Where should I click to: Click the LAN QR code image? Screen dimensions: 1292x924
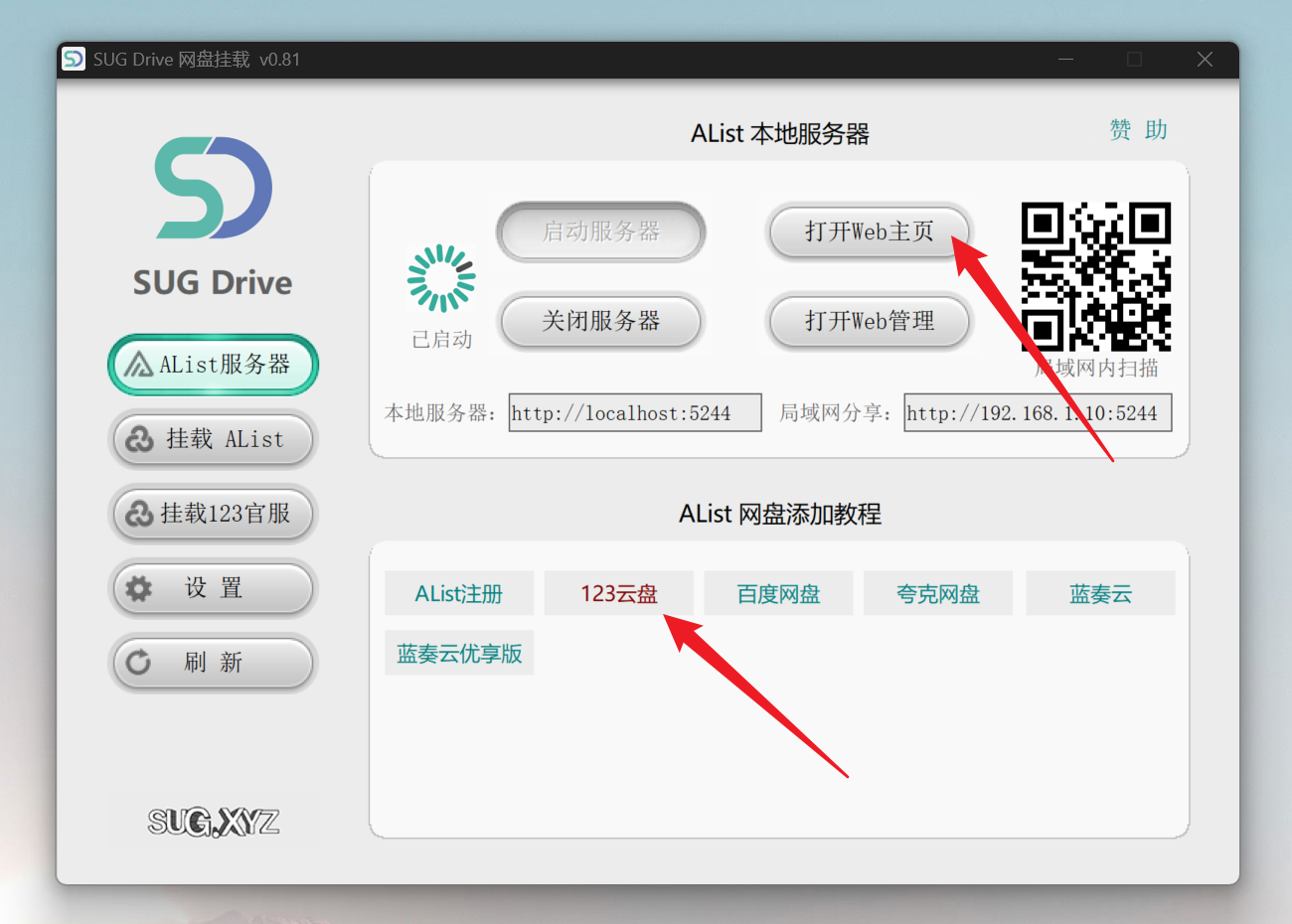pos(1095,276)
